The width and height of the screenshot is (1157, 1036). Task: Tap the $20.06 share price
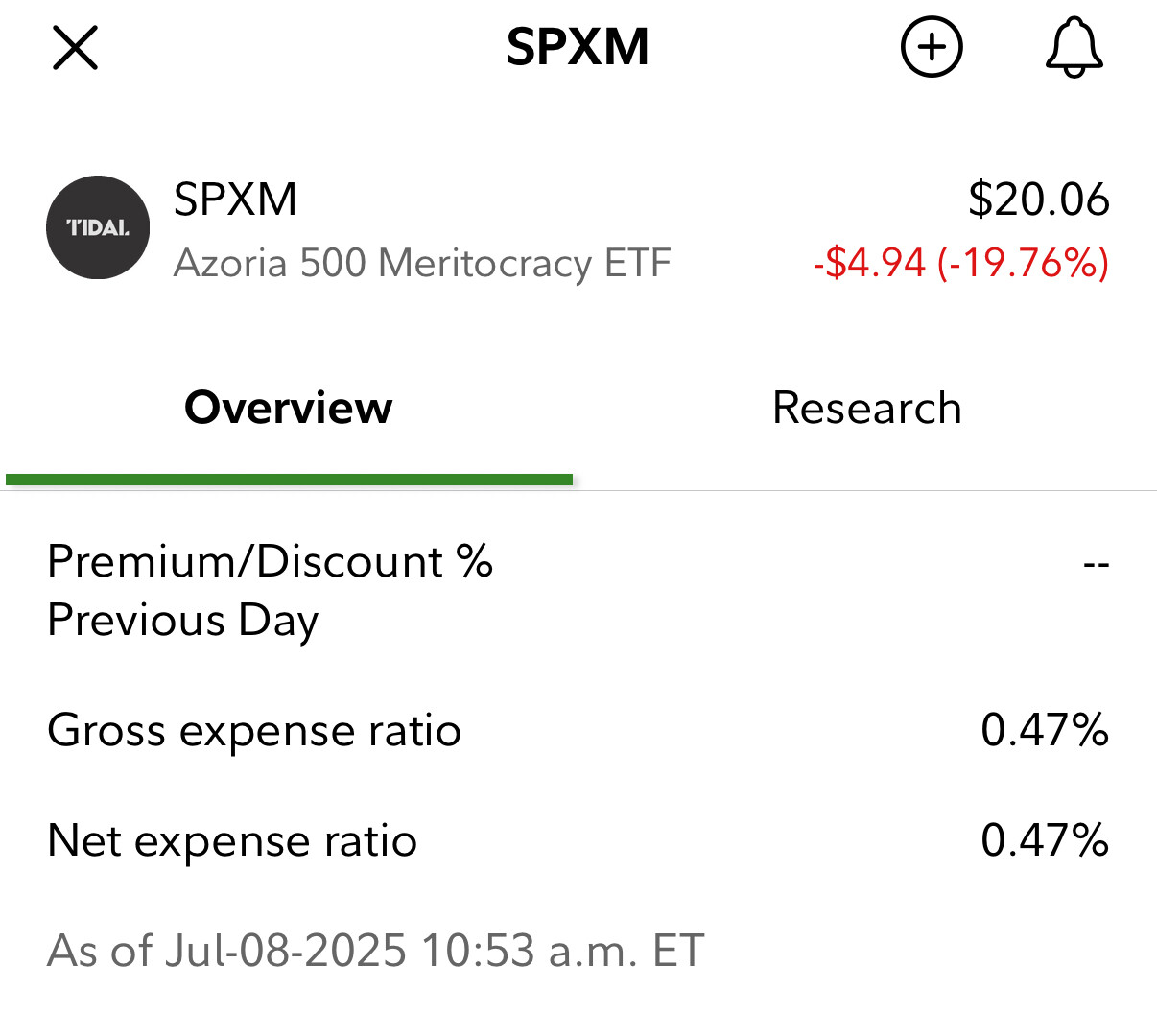(x=1039, y=200)
